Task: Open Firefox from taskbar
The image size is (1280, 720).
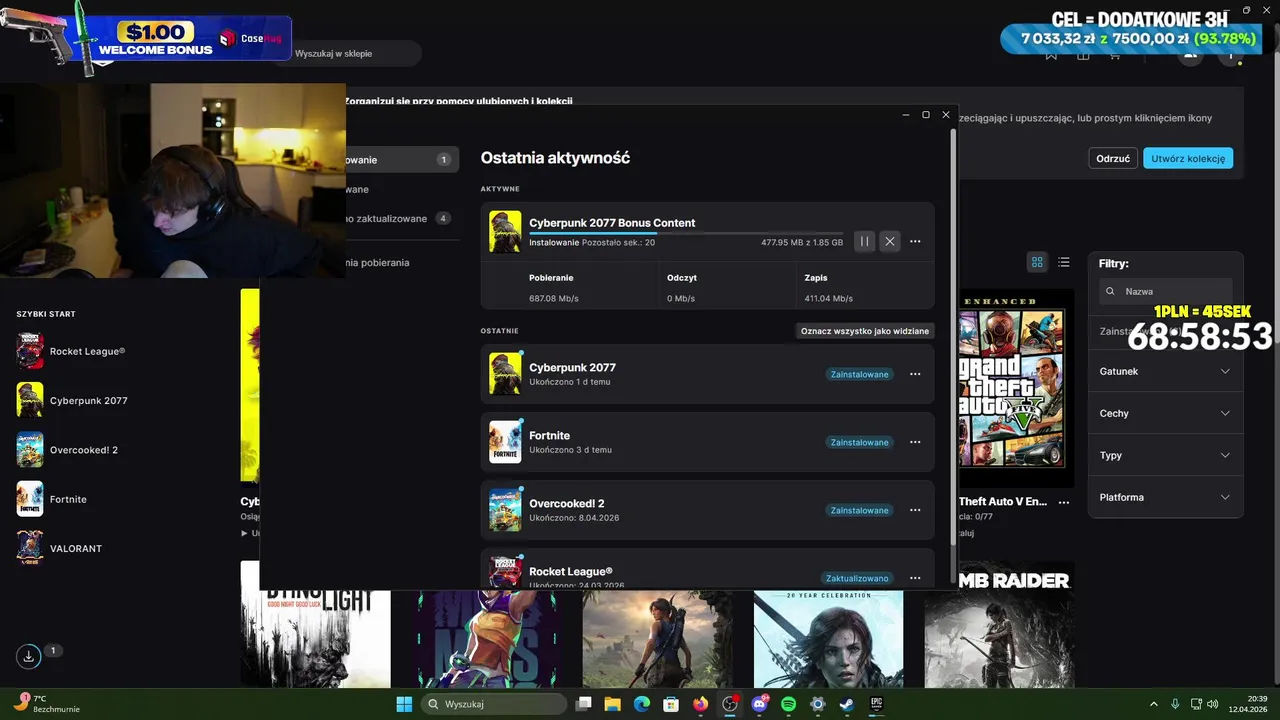Action: click(x=700, y=704)
